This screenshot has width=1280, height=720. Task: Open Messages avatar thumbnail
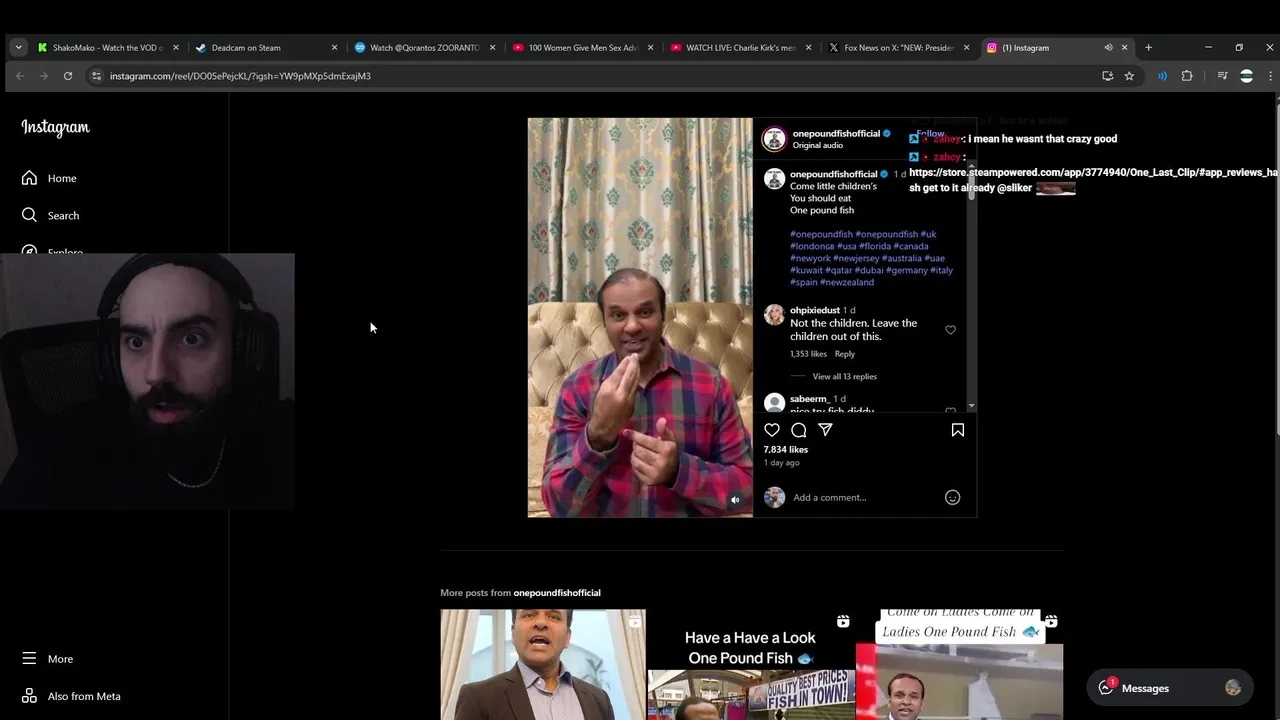pyautogui.click(x=1233, y=688)
